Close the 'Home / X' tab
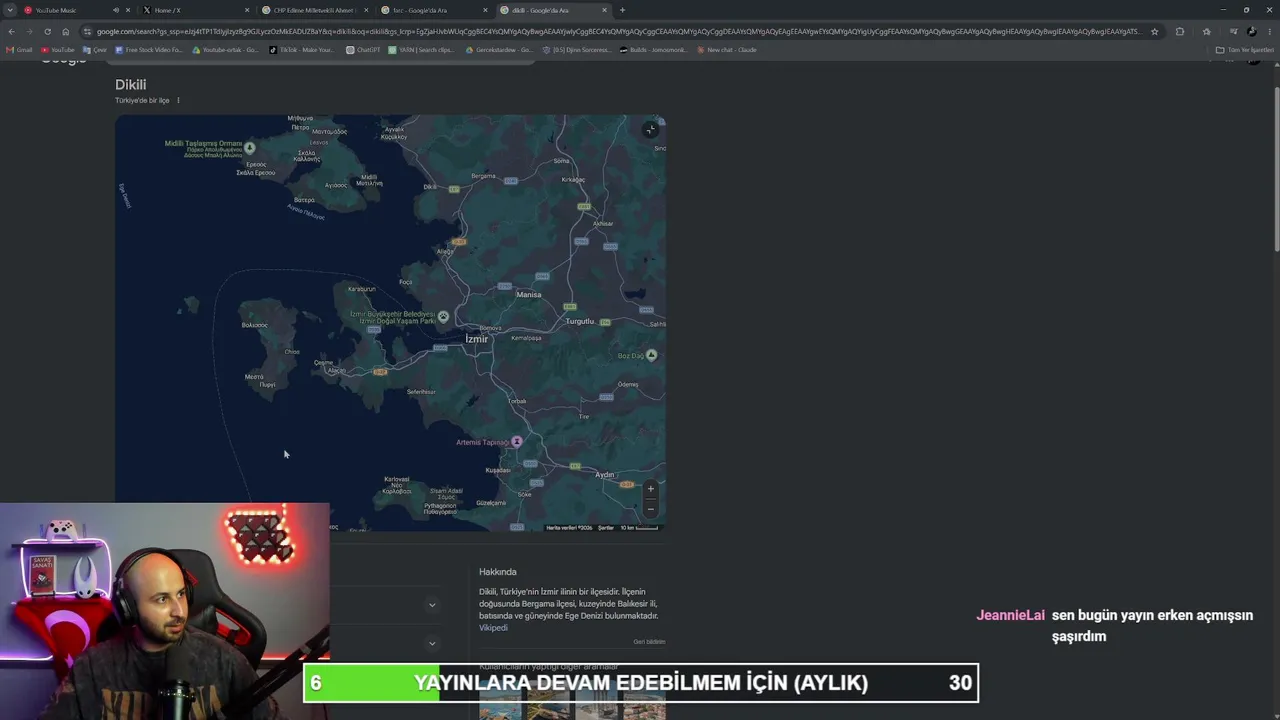The image size is (1280, 720). click(247, 10)
